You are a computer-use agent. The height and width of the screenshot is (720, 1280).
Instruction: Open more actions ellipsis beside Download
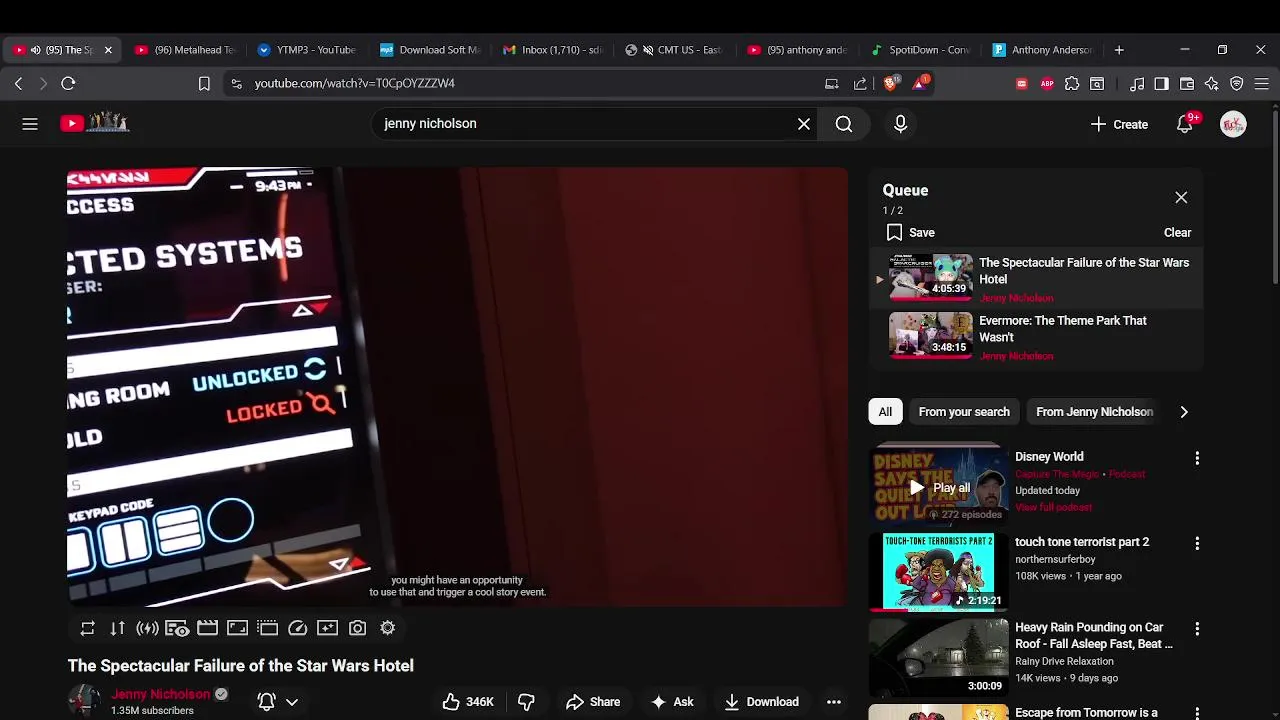[834, 702]
